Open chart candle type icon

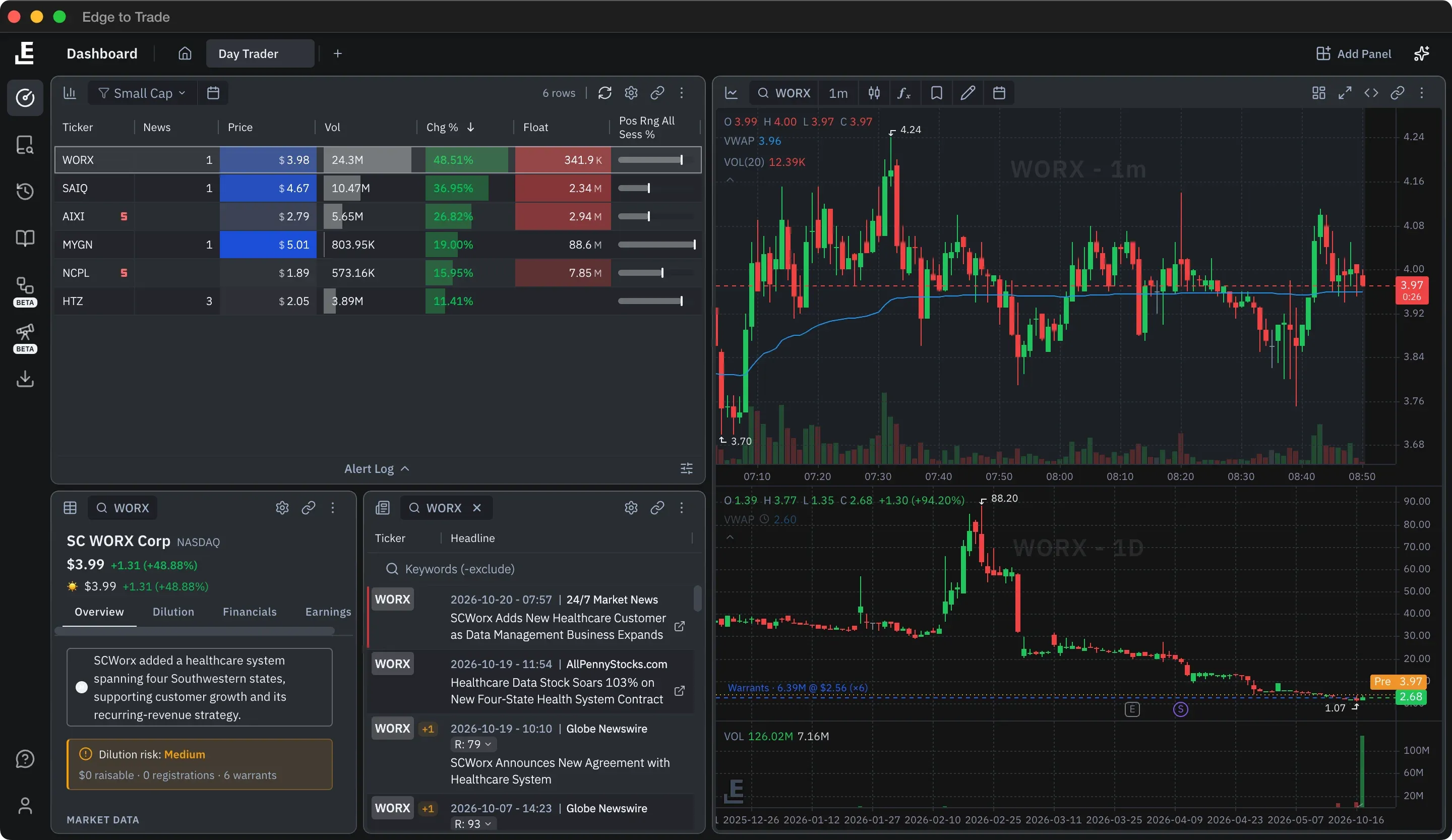click(874, 93)
